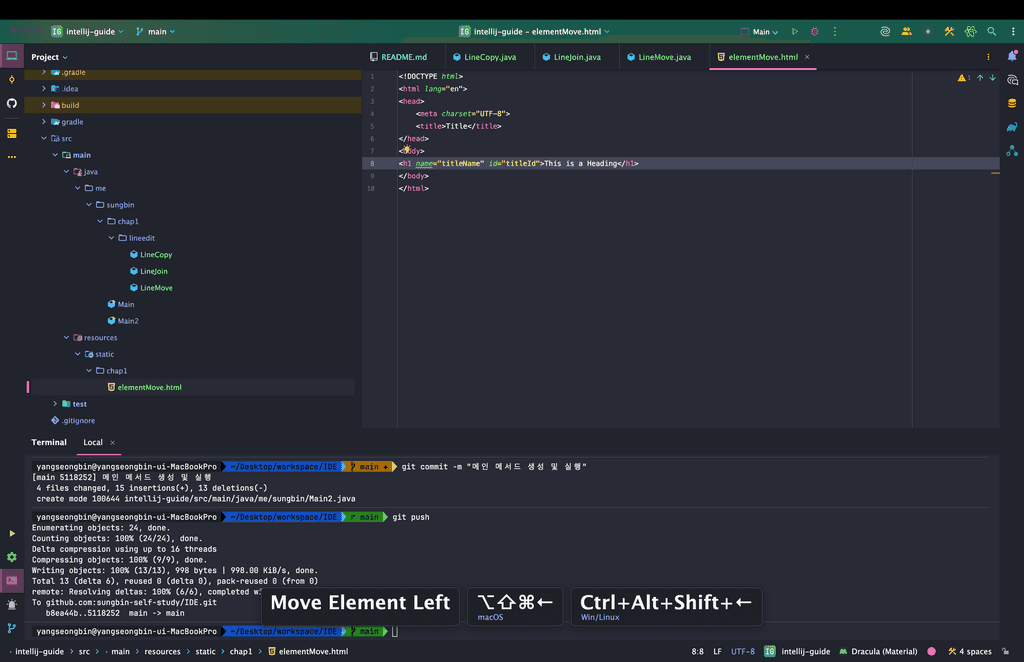Click the green Run button
The width and height of the screenshot is (1024, 662).
[795, 32]
